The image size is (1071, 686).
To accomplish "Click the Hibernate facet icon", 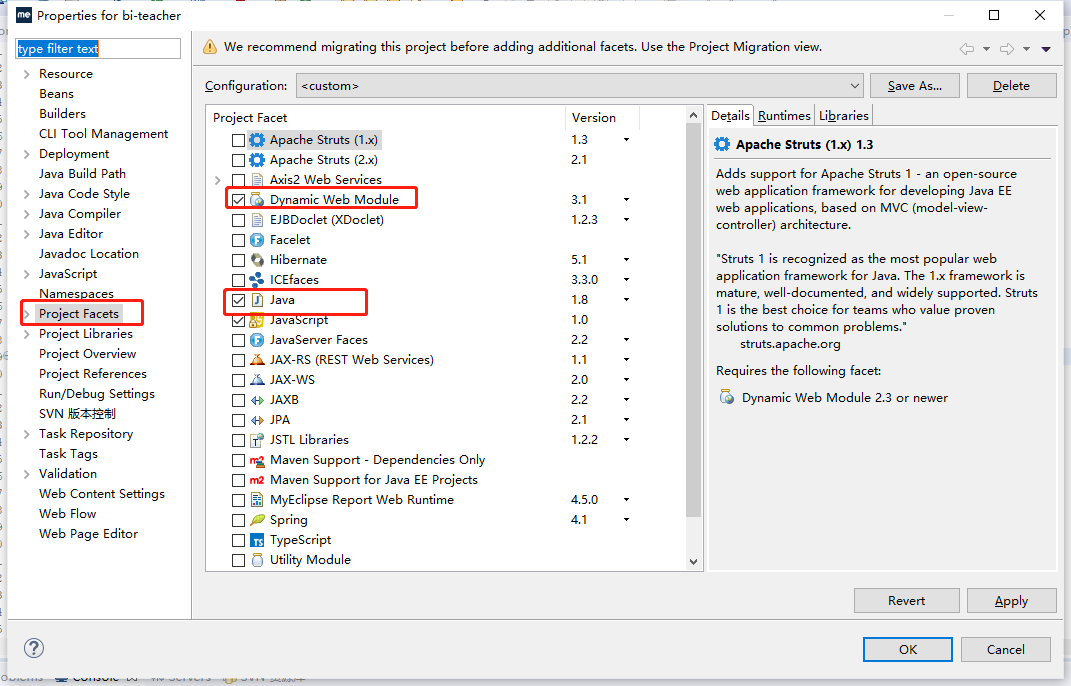I will (257, 260).
